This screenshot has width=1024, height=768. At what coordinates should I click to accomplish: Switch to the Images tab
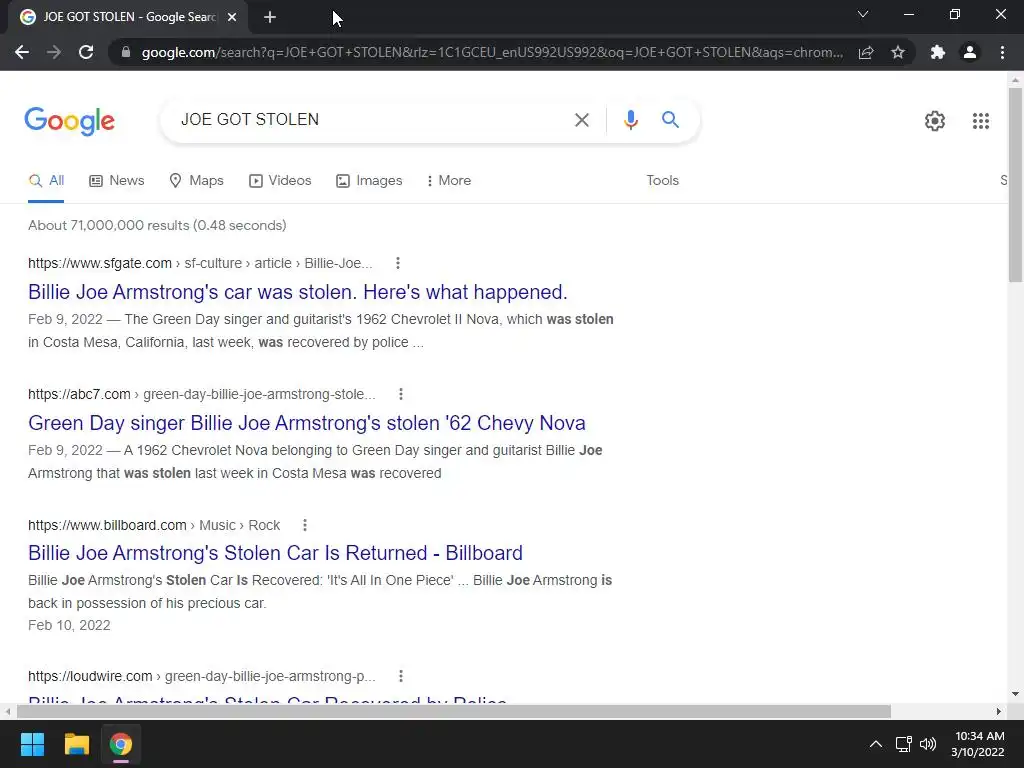[x=368, y=181]
